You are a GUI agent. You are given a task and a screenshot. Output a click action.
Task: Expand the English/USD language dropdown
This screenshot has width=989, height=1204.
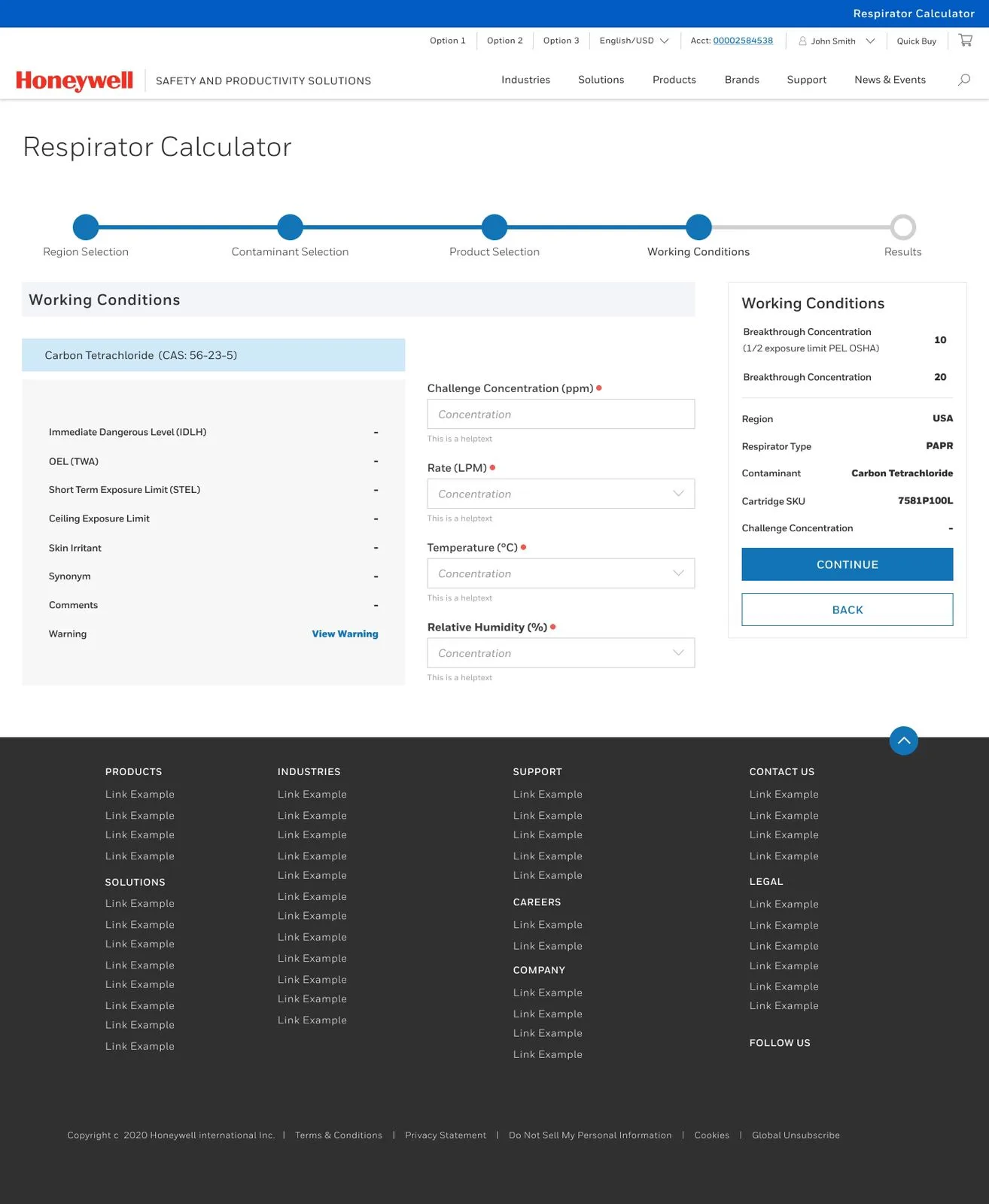point(634,41)
